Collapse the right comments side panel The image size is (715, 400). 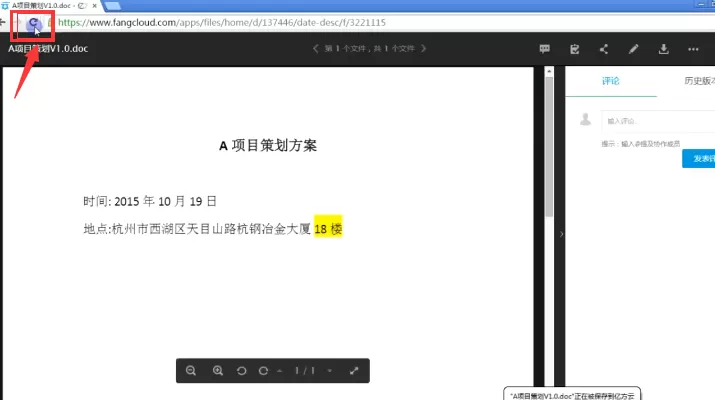(x=561, y=234)
